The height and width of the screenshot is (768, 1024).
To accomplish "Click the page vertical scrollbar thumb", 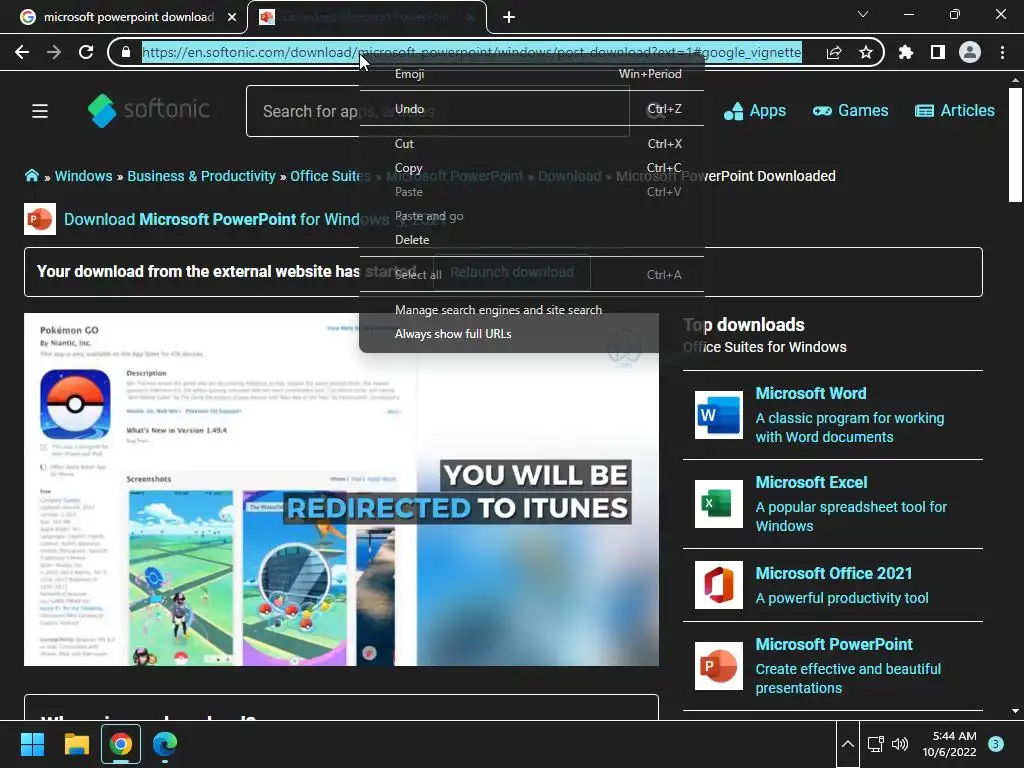I will point(1015,145).
